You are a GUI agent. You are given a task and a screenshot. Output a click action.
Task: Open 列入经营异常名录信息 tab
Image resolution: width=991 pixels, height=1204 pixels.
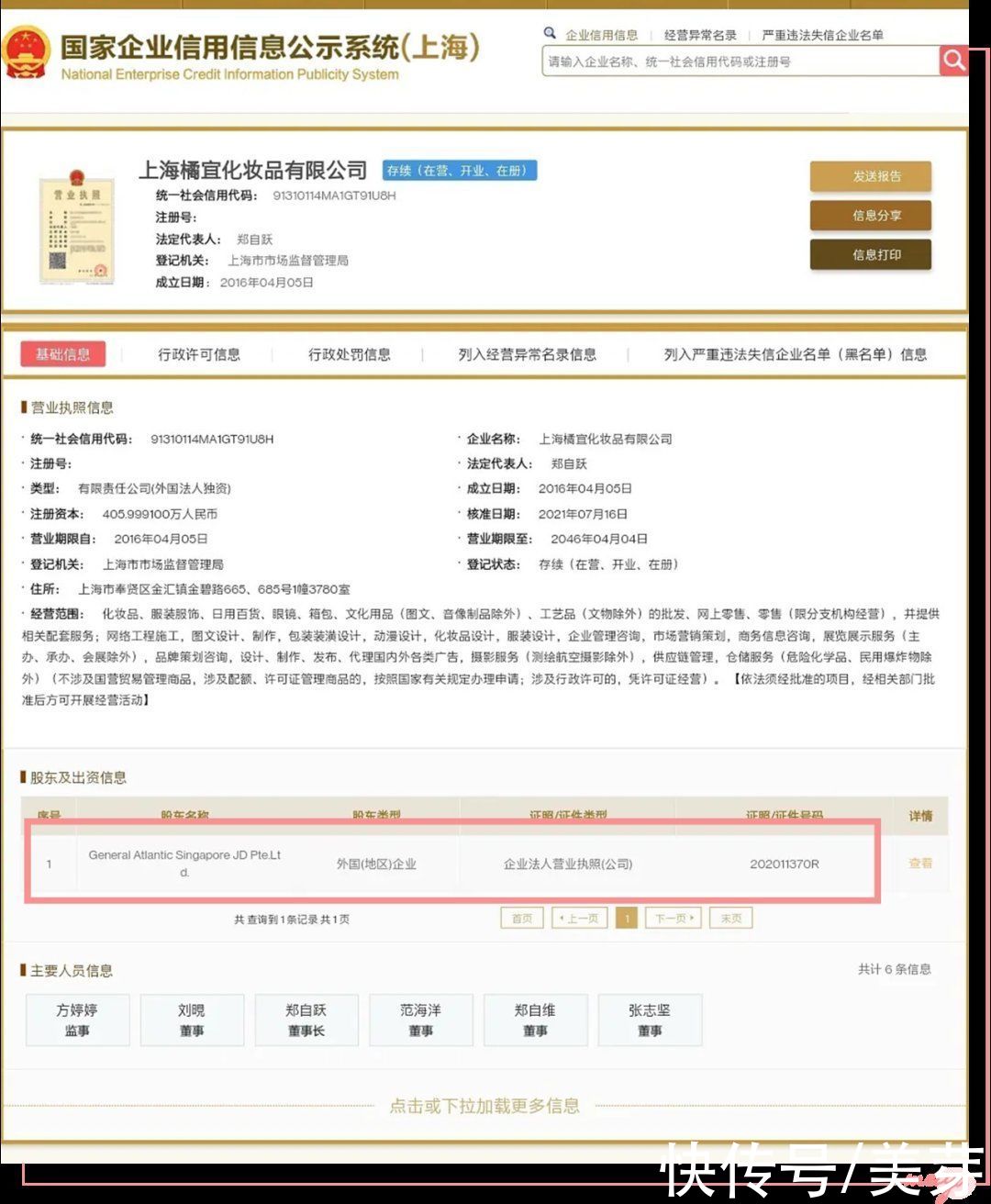(x=528, y=354)
